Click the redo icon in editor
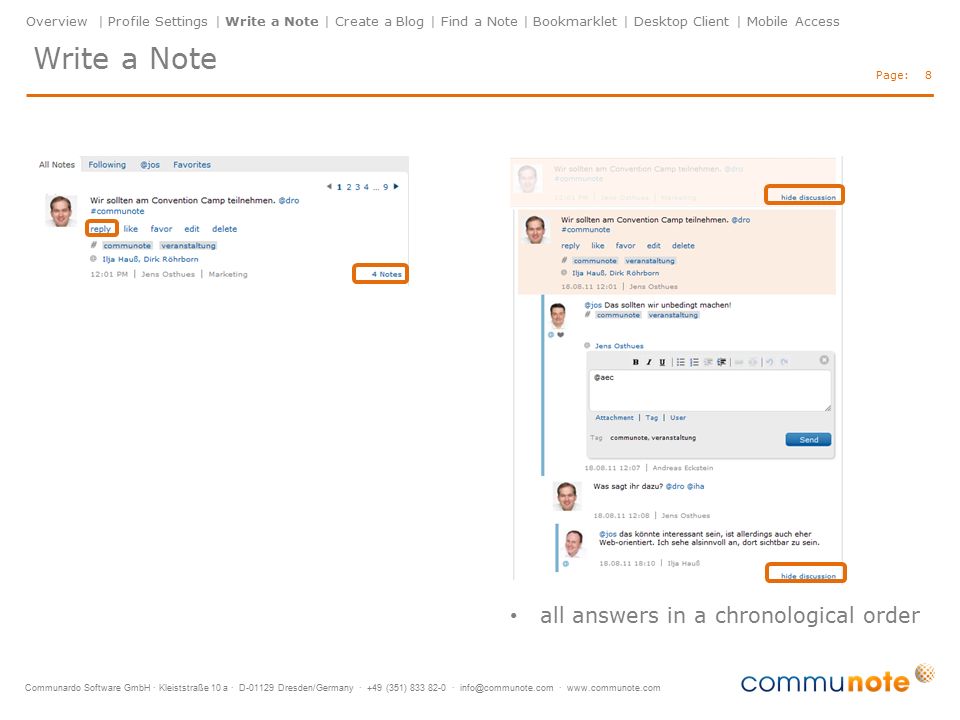 [784, 362]
